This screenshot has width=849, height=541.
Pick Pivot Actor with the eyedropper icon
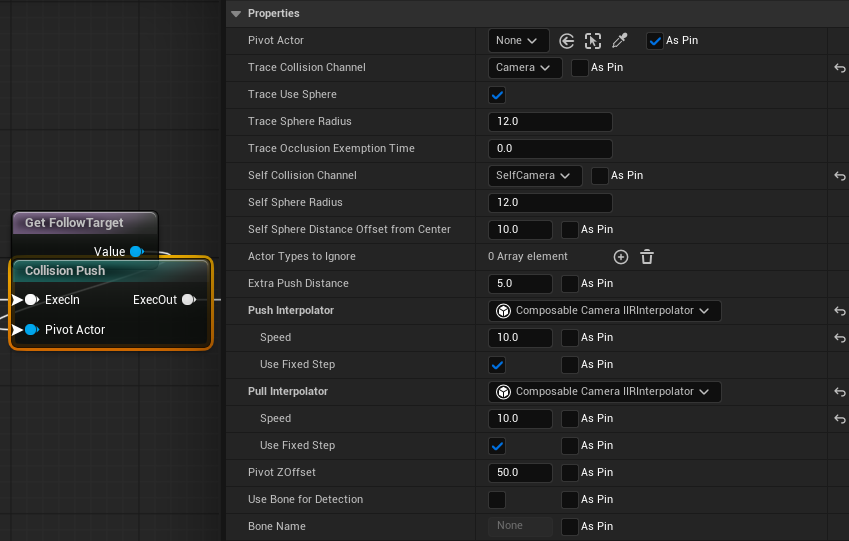point(620,41)
